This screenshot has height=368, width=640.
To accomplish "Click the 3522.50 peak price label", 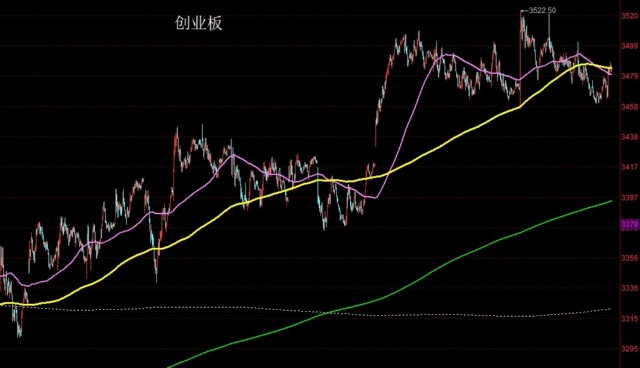I will (x=542, y=11).
